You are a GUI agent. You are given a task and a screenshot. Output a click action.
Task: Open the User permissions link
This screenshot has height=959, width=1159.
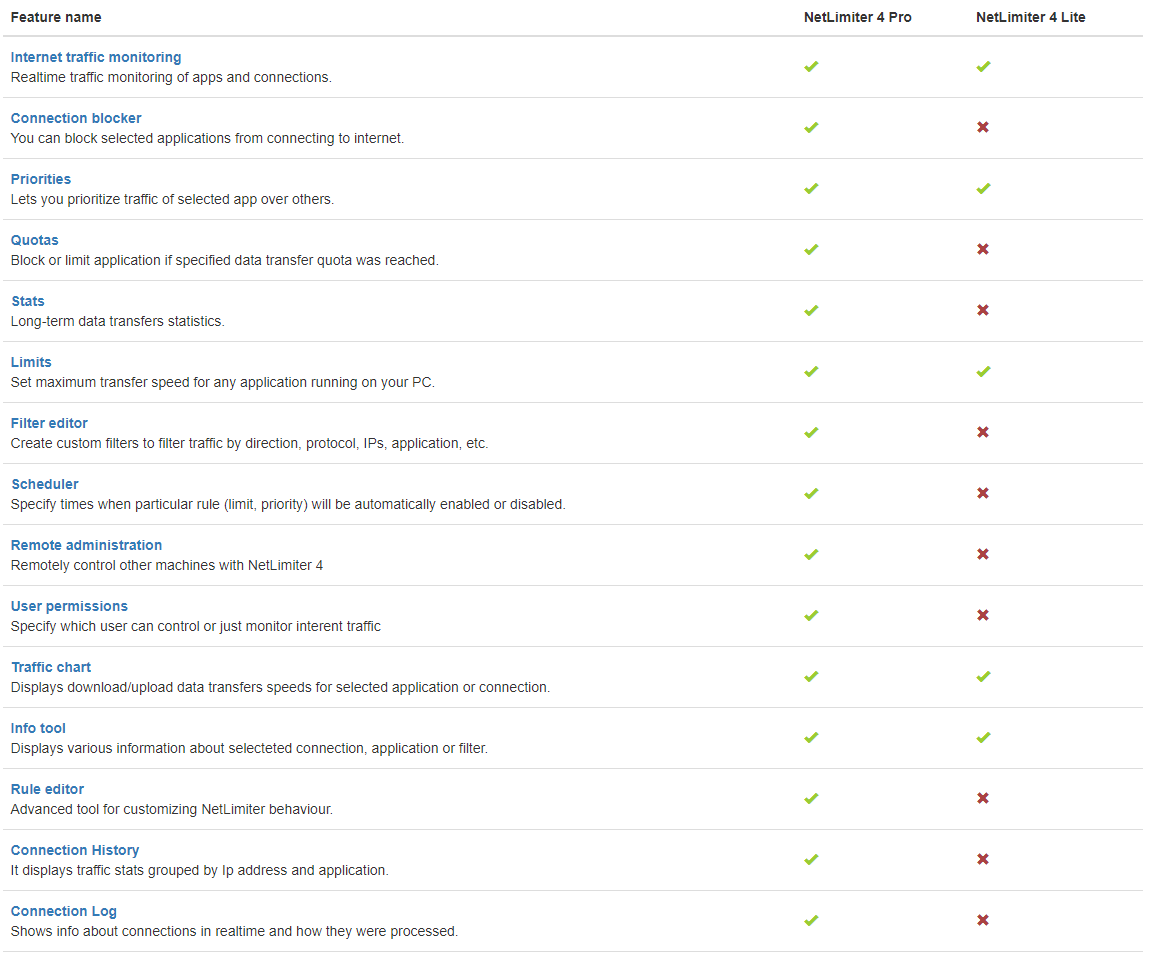click(x=69, y=606)
